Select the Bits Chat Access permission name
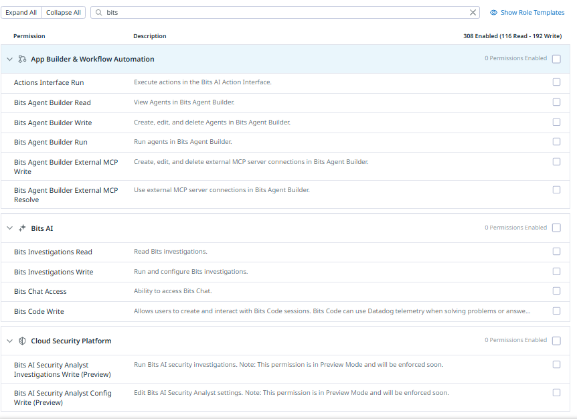The width and height of the screenshot is (577, 419). (40, 292)
